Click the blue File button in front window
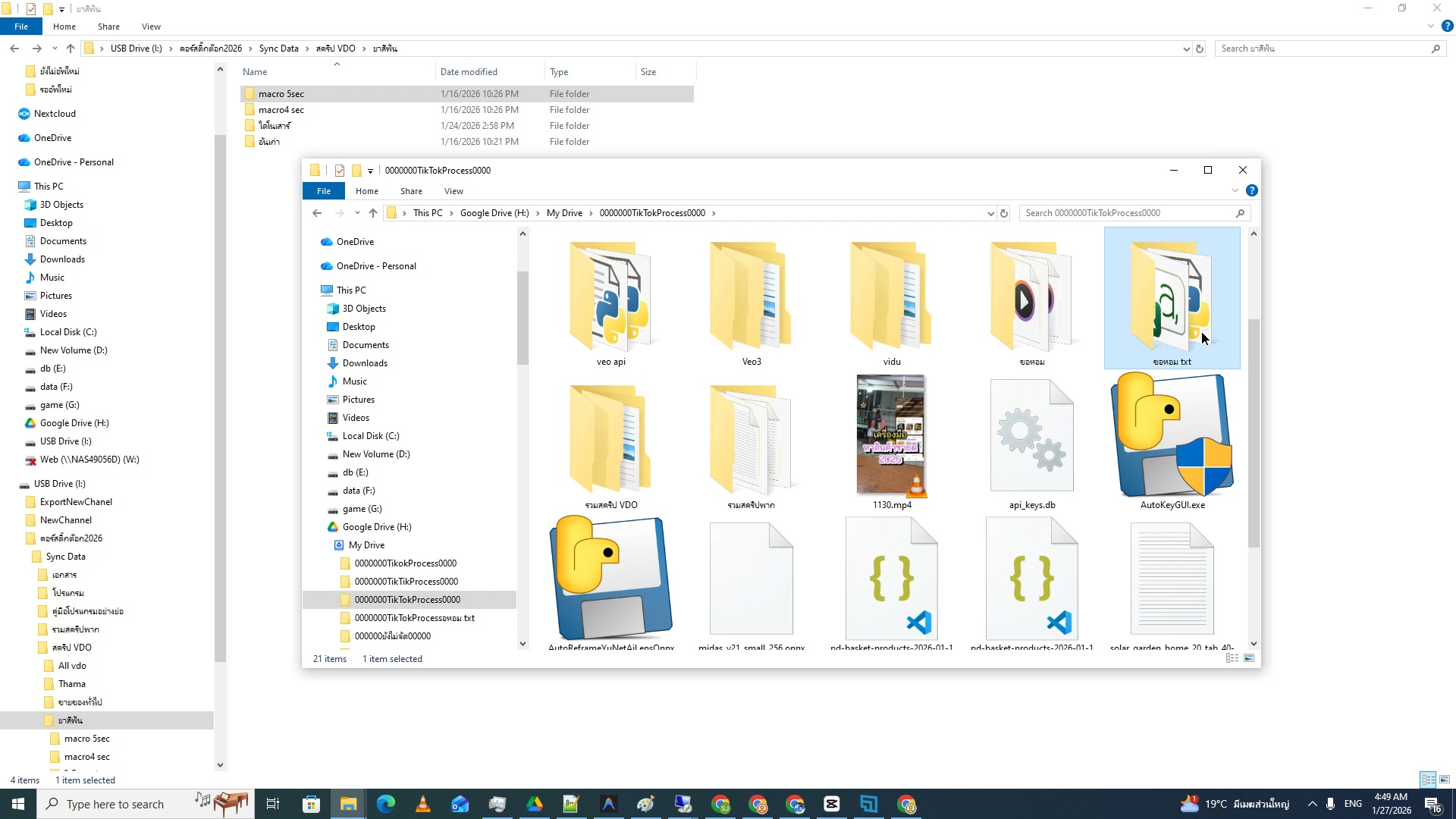 coord(324,191)
